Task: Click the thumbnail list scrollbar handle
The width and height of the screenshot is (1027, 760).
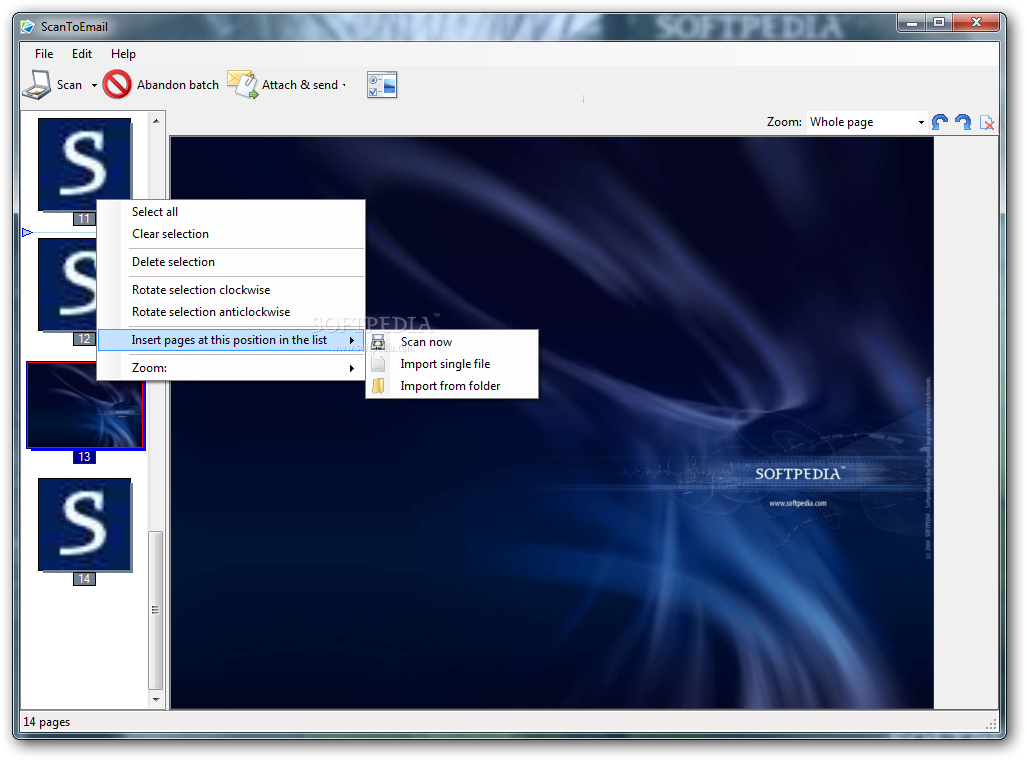Action: click(x=156, y=610)
